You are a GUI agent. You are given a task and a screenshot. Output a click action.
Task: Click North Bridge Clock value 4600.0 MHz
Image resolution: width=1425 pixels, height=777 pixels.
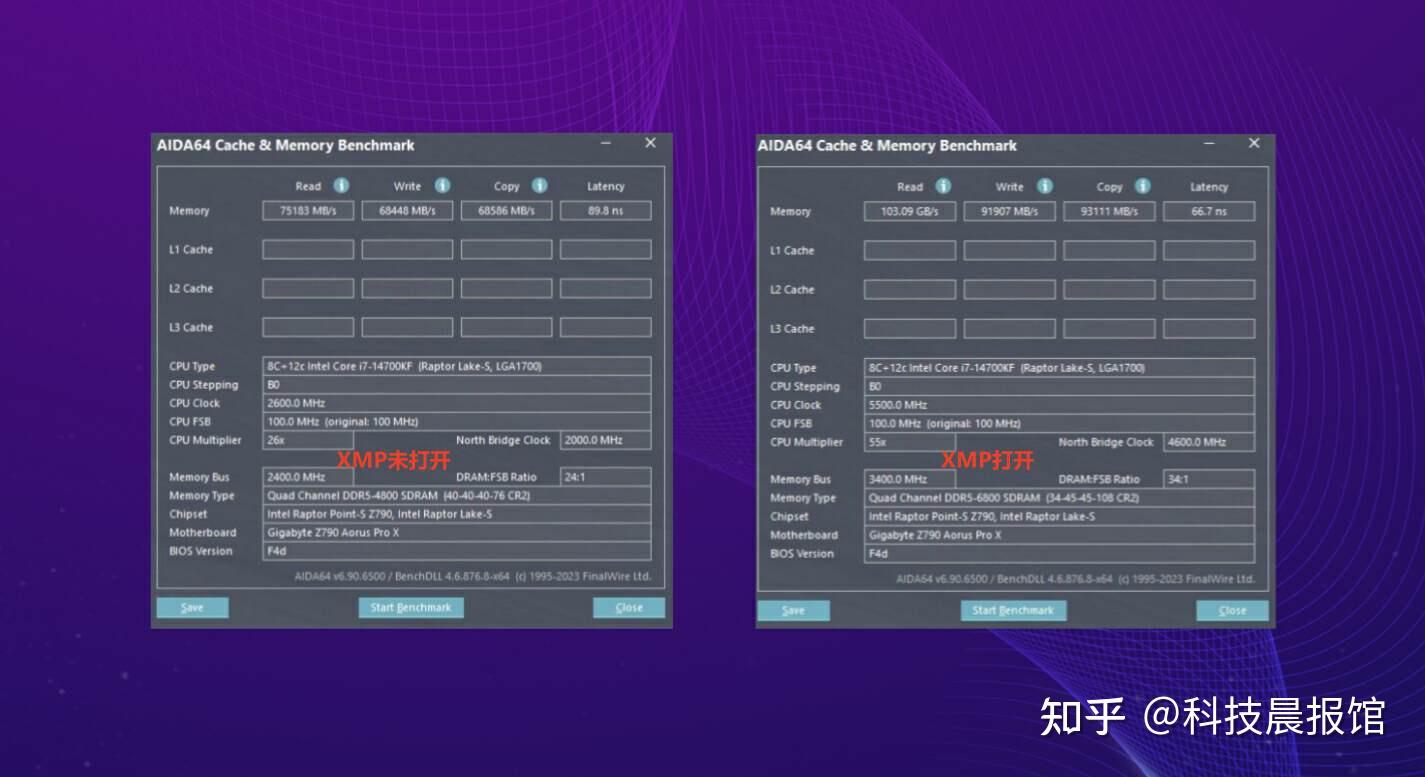point(1209,442)
